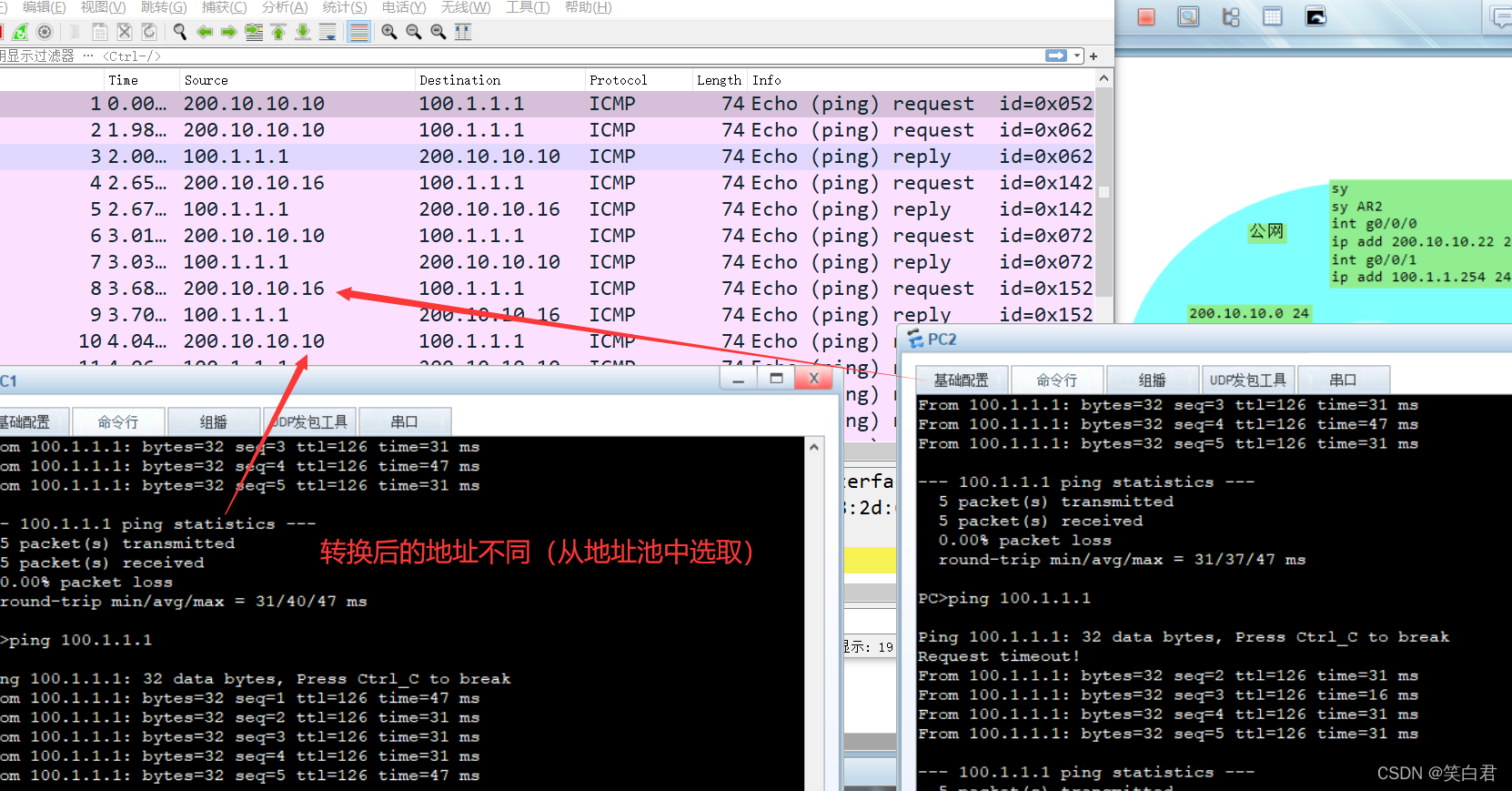
Task: Toggle packet list colorize button
Action: (x=359, y=32)
